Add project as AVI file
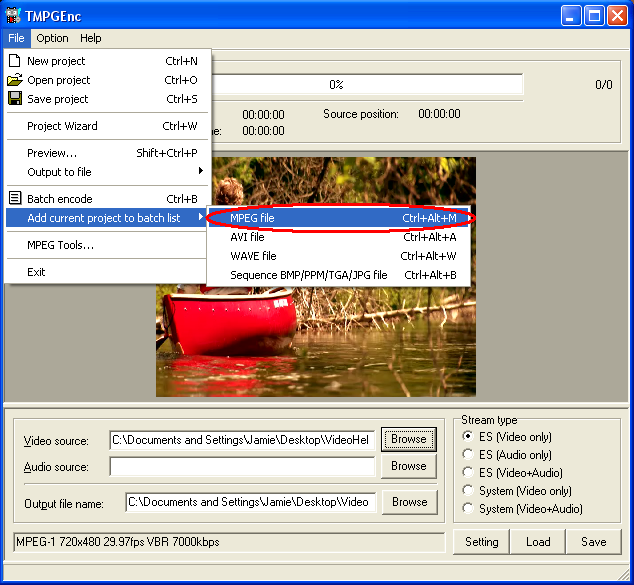The image size is (634, 585). (x=339, y=237)
